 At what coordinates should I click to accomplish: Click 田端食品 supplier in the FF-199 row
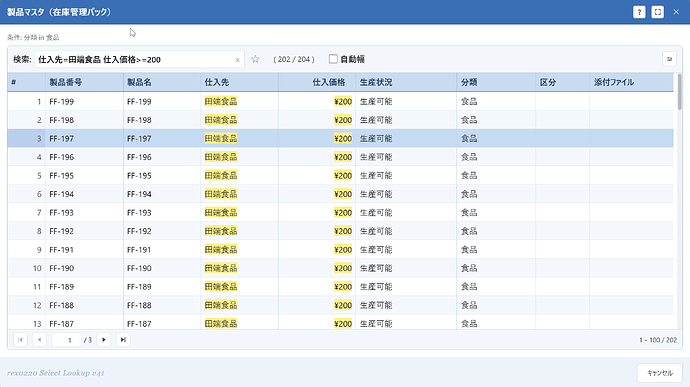point(221,102)
